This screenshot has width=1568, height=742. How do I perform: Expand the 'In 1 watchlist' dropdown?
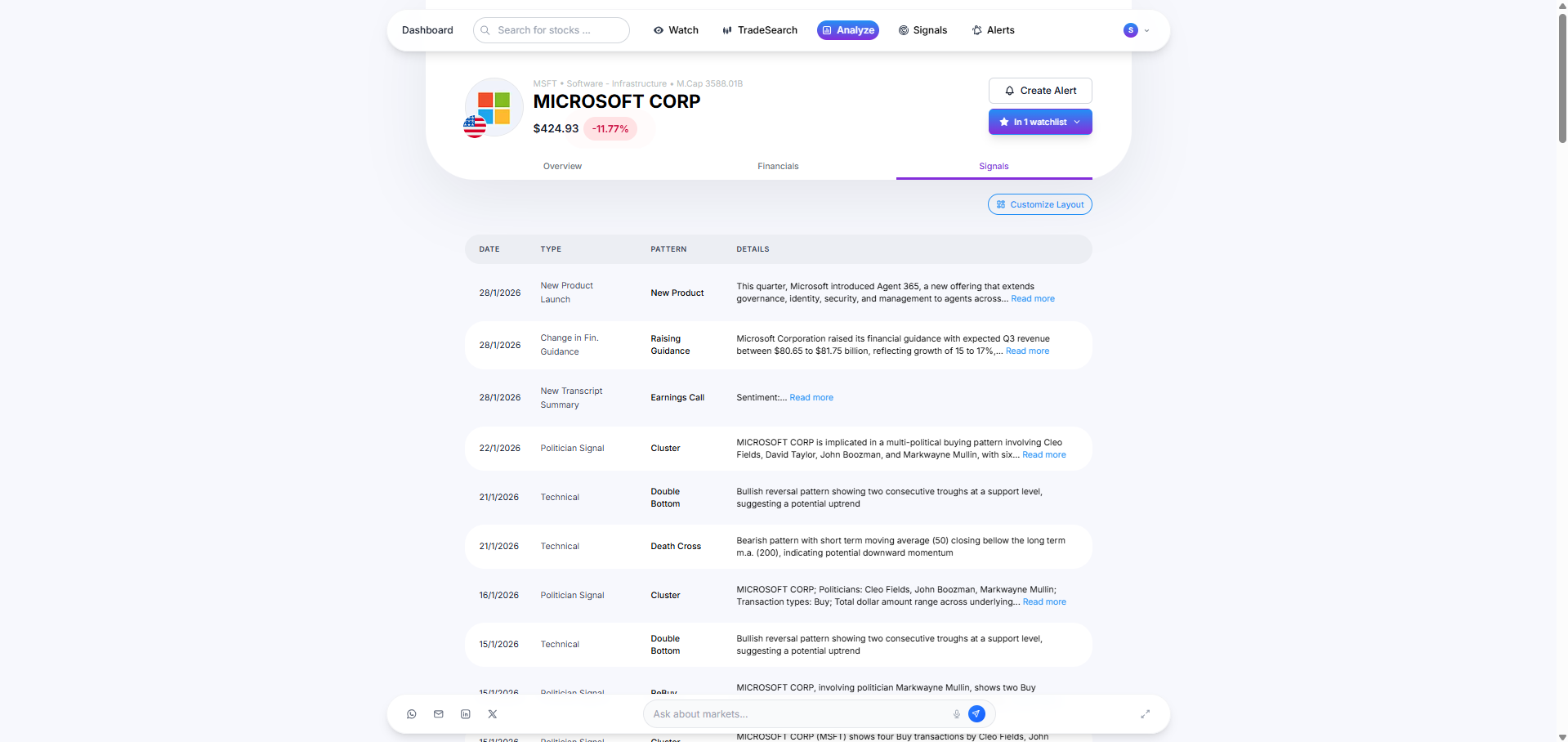pos(1039,122)
